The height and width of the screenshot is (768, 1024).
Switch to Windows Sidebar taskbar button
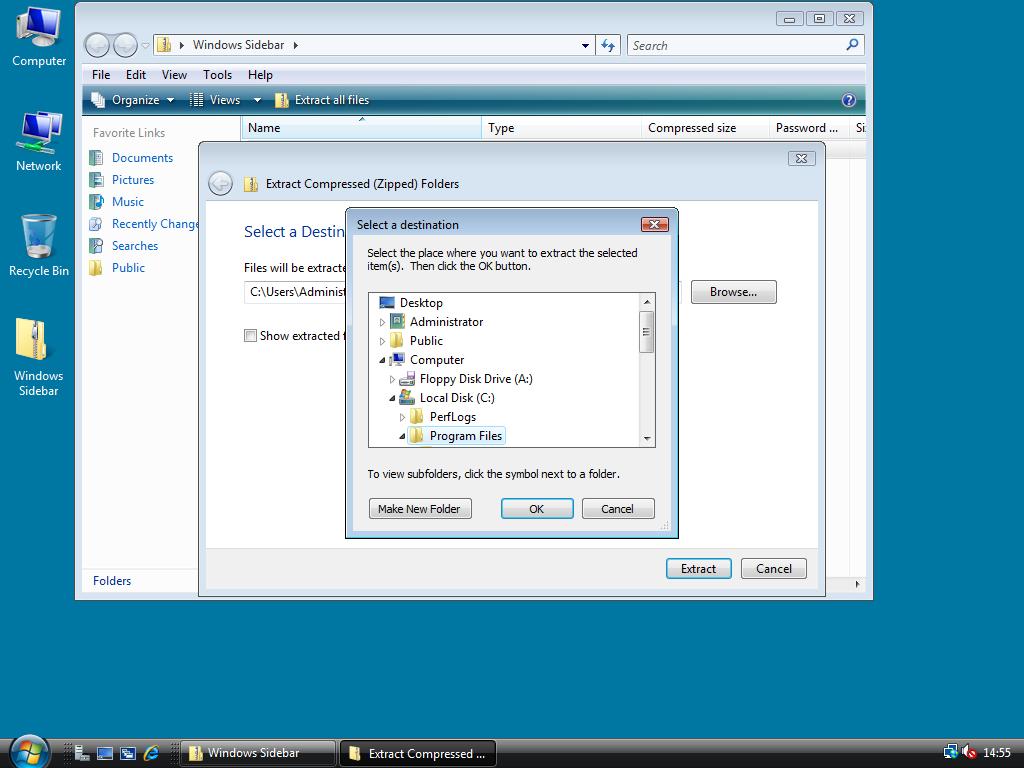257,753
